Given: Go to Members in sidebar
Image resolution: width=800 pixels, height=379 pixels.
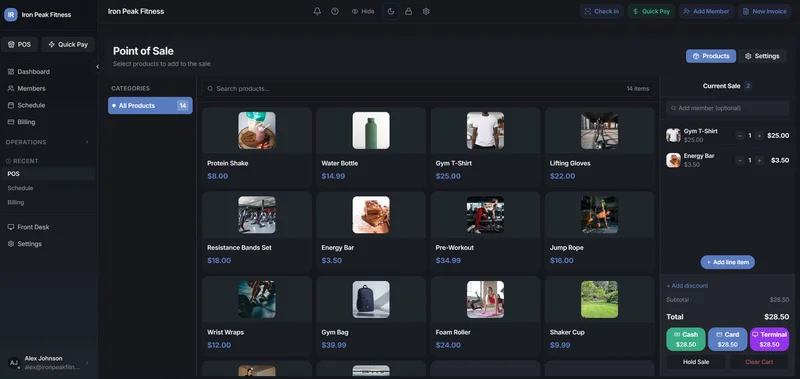Looking at the screenshot, I should coord(48,89).
